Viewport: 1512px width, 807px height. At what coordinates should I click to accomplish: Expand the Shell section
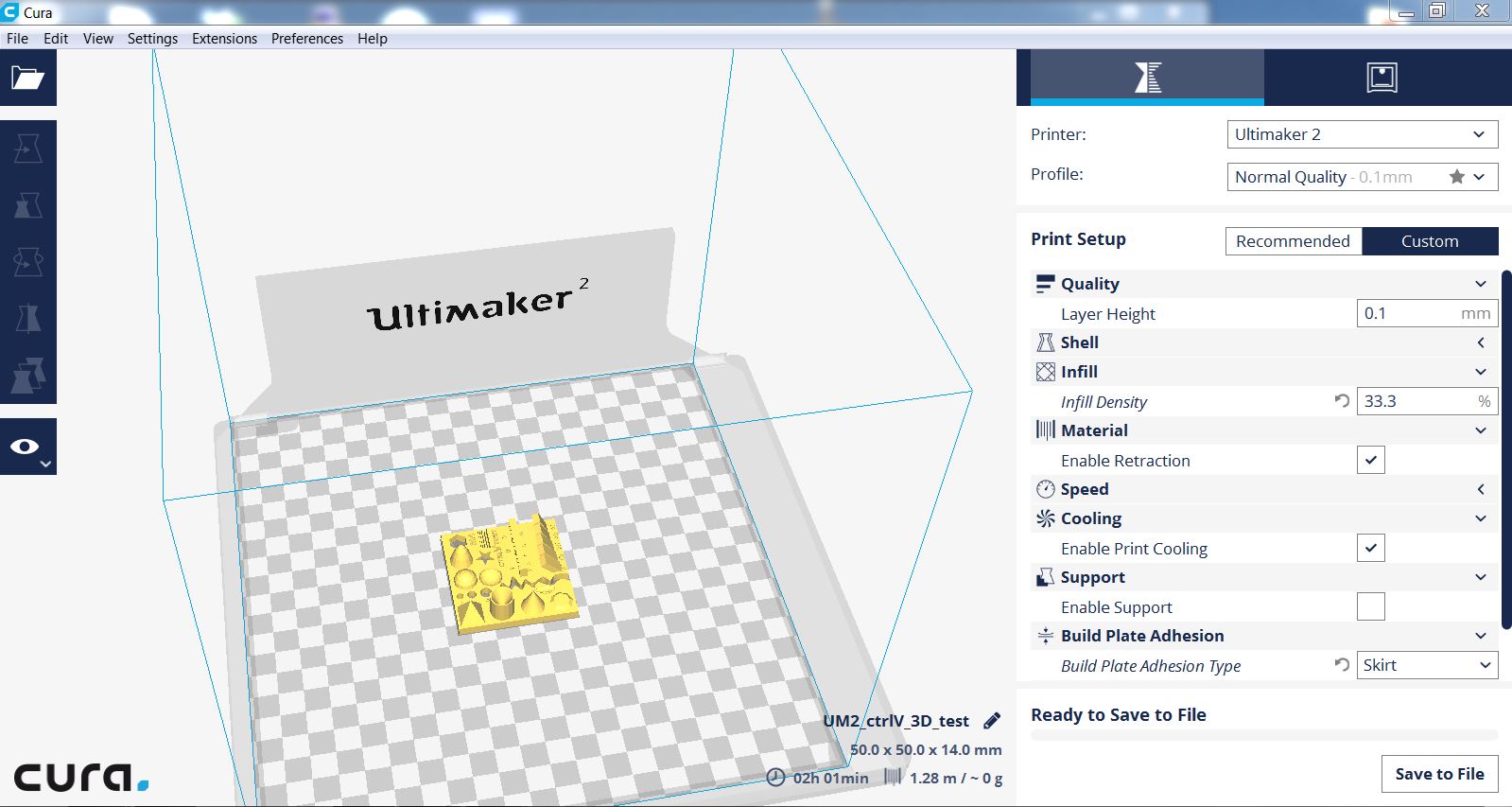1480,342
